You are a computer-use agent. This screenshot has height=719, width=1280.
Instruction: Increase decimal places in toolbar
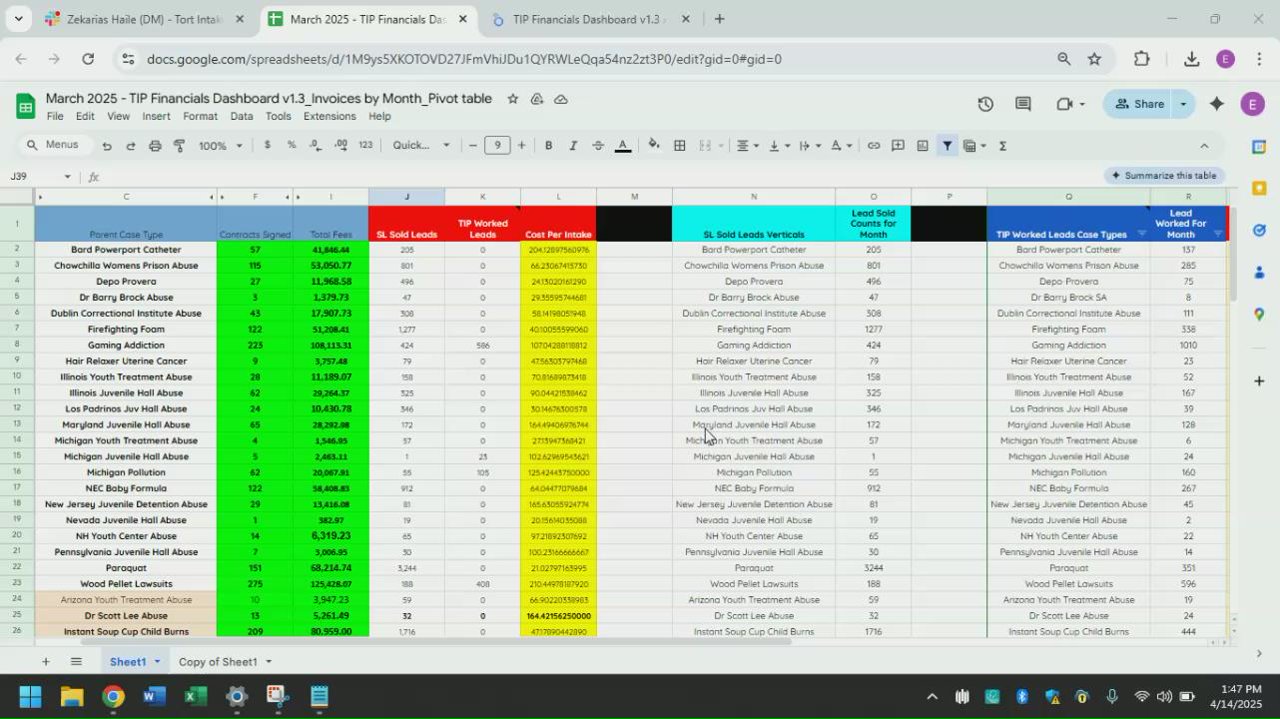[341, 145]
